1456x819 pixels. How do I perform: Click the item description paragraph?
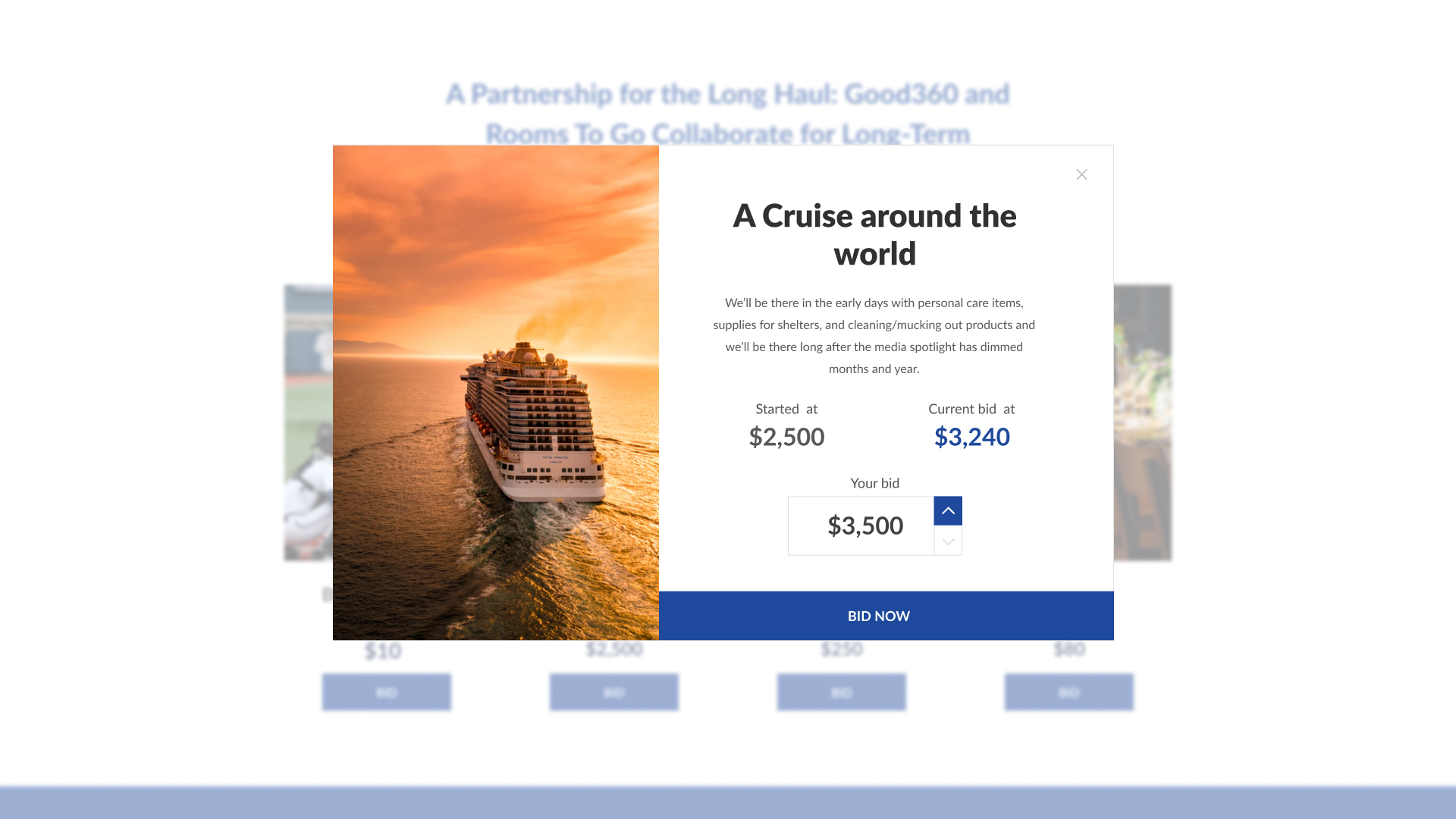[874, 335]
